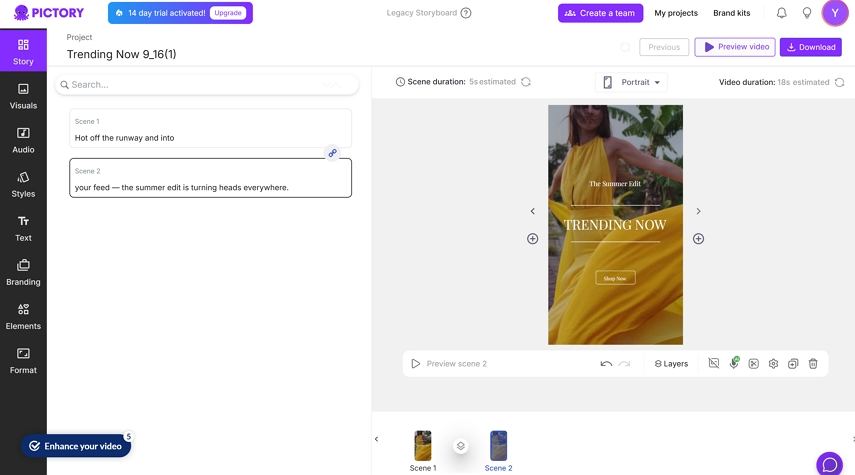This screenshot has height=475, width=855.
Task: Open notifications bell
Action: [x=781, y=13]
